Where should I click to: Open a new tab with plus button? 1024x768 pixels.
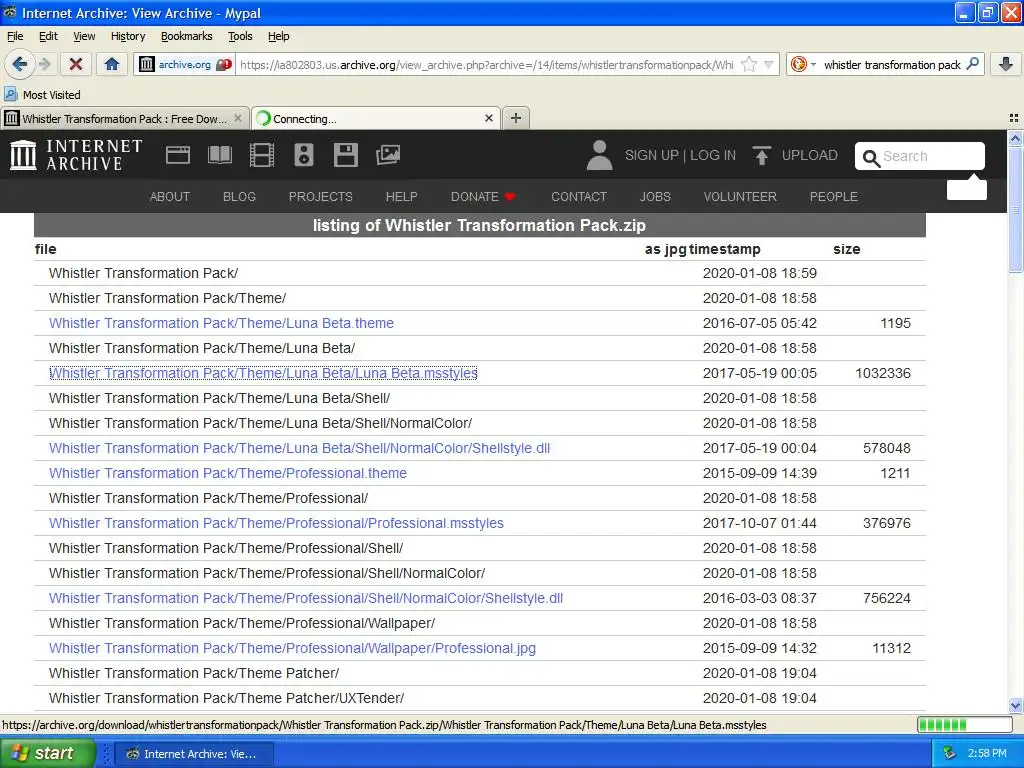(x=516, y=118)
